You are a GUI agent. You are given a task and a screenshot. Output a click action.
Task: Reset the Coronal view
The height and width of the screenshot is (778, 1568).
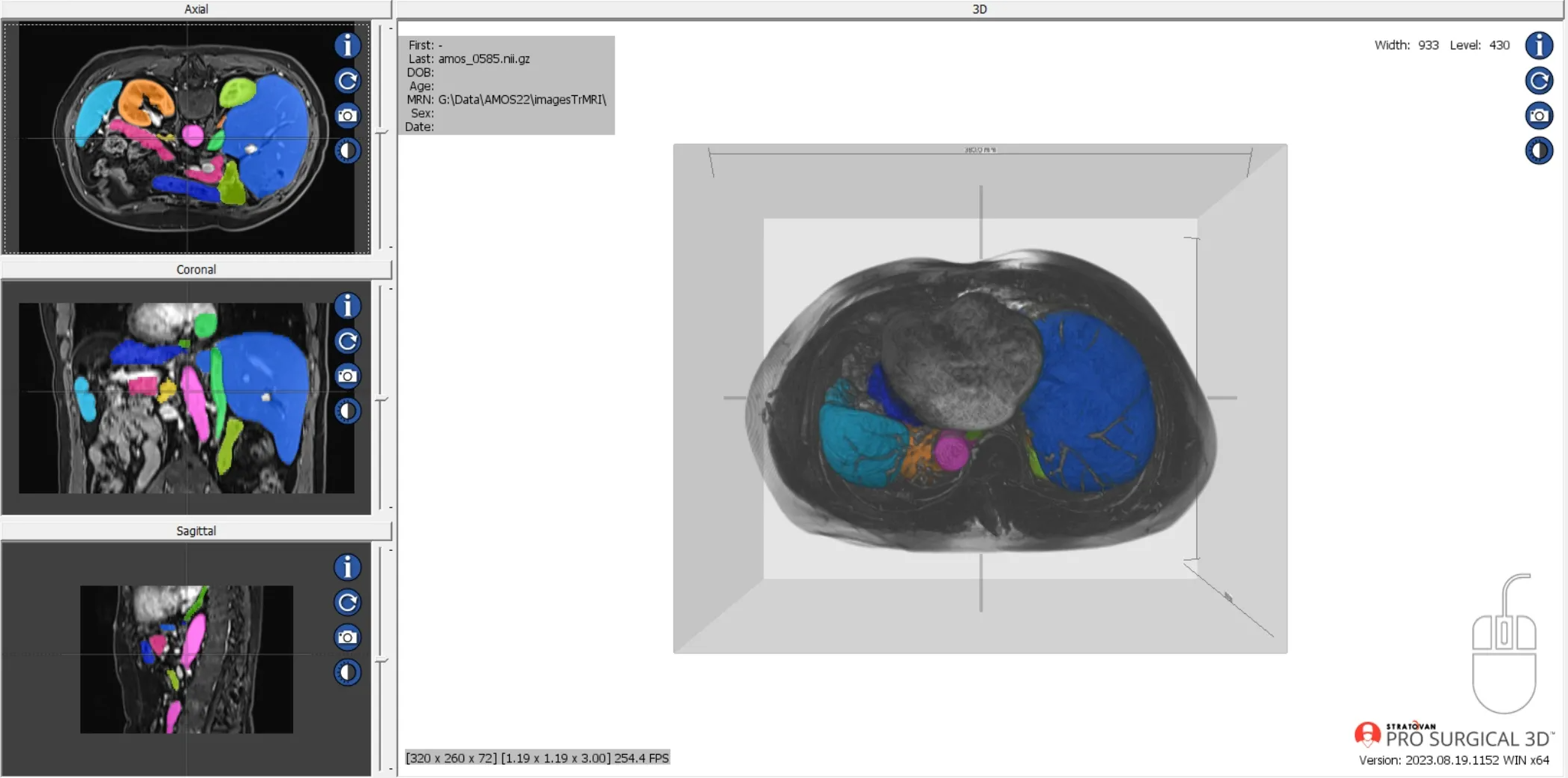click(347, 341)
